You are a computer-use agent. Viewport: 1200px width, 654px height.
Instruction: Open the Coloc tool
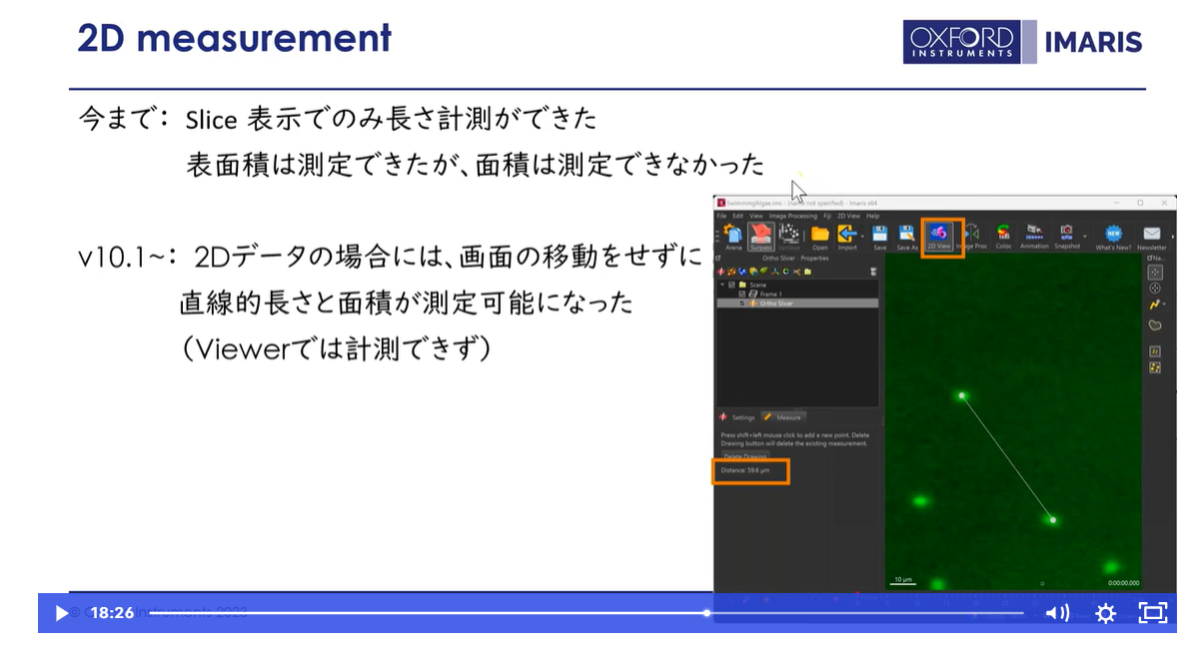click(x=1003, y=232)
